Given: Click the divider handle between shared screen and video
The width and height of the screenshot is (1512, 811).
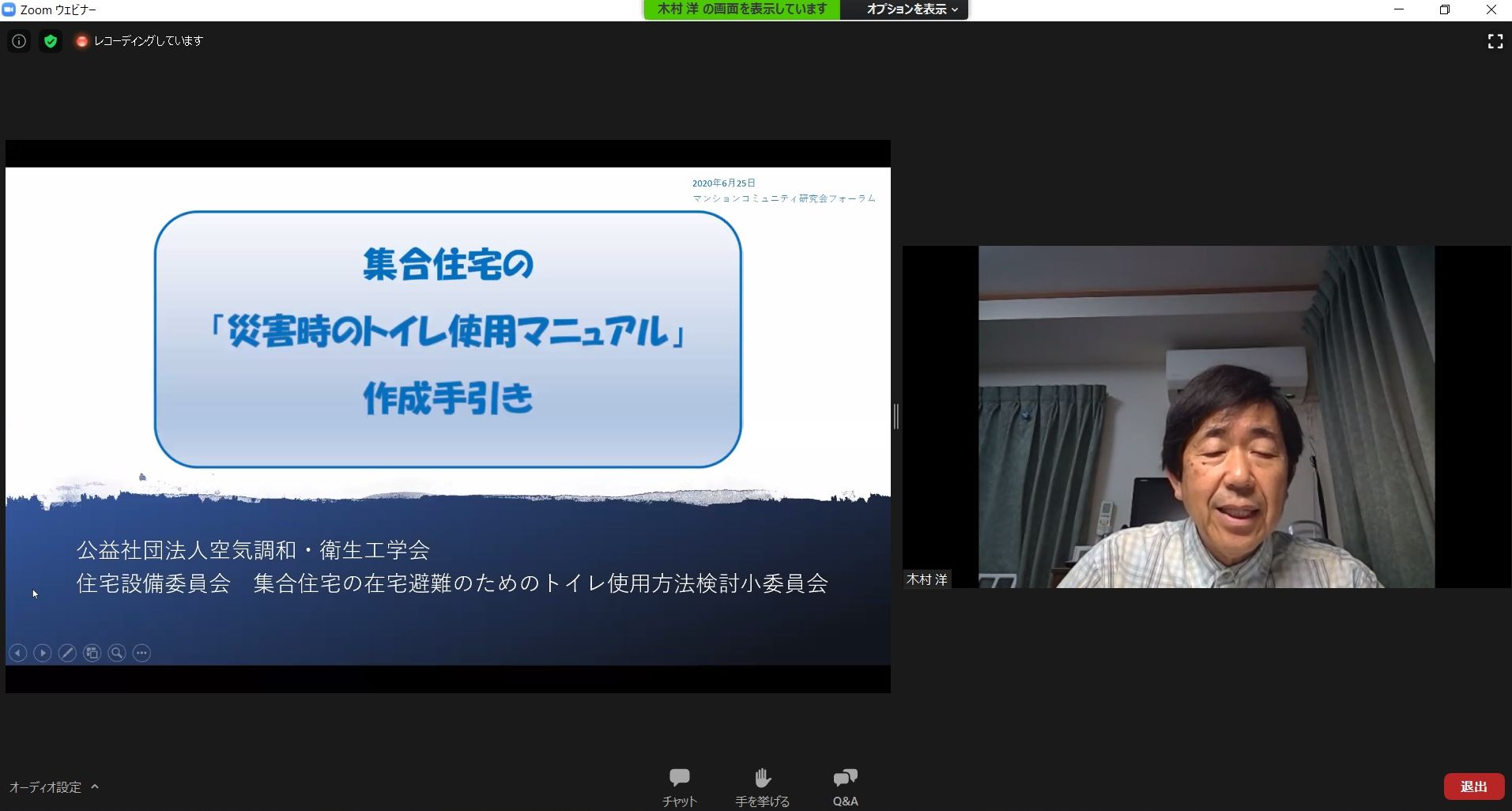Looking at the screenshot, I should tap(896, 417).
